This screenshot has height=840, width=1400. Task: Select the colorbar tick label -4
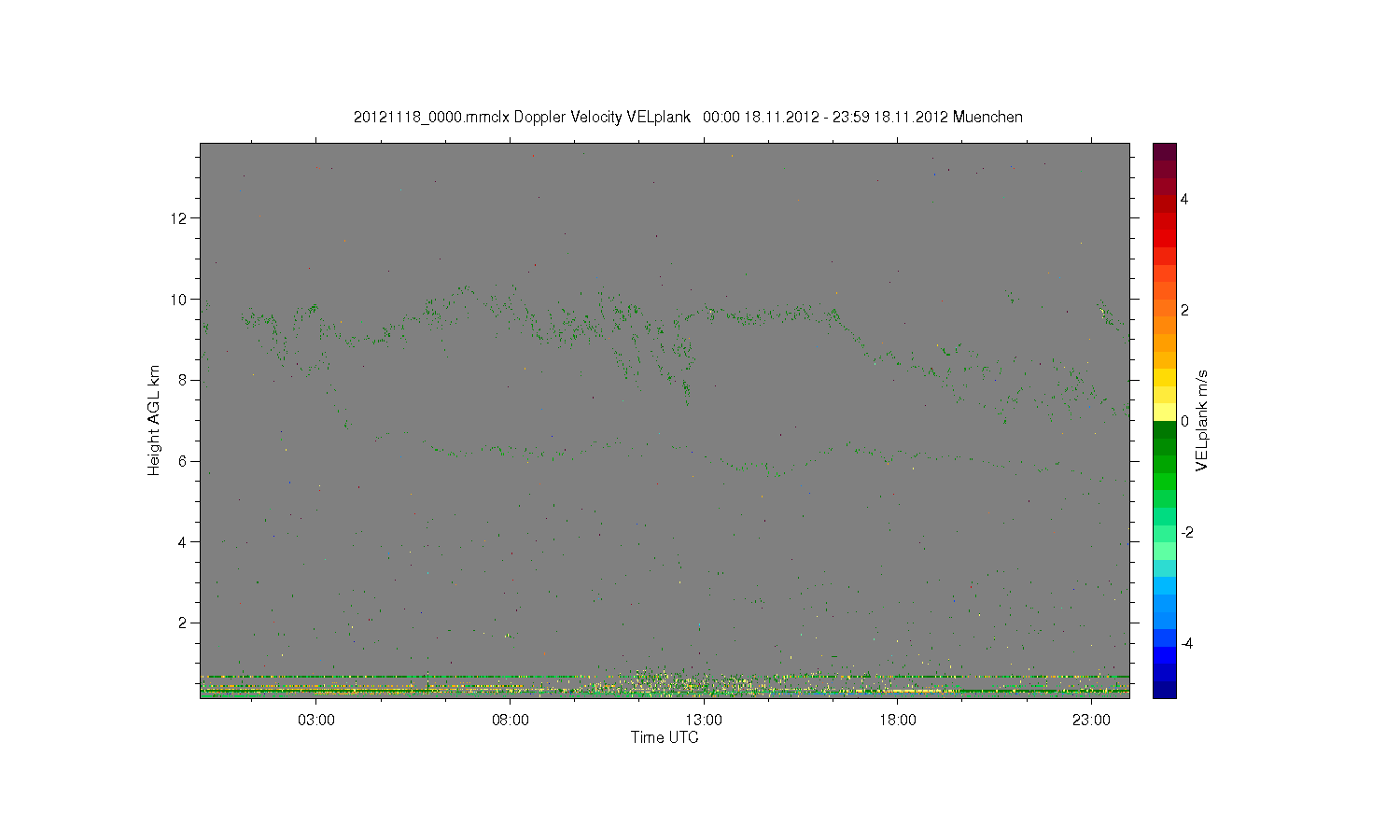[x=1187, y=643]
